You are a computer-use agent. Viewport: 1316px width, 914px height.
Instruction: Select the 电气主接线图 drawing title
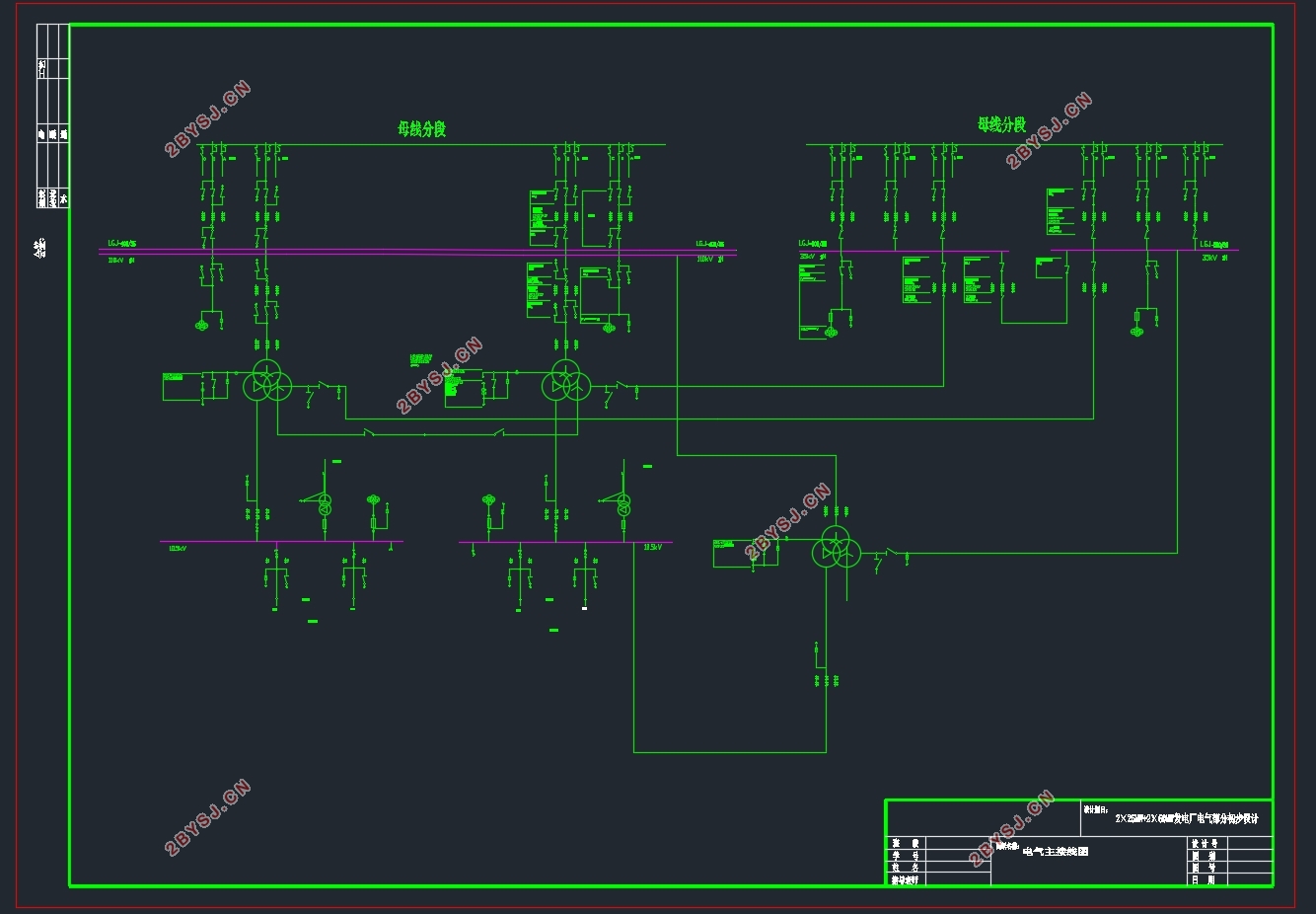click(x=1056, y=851)
